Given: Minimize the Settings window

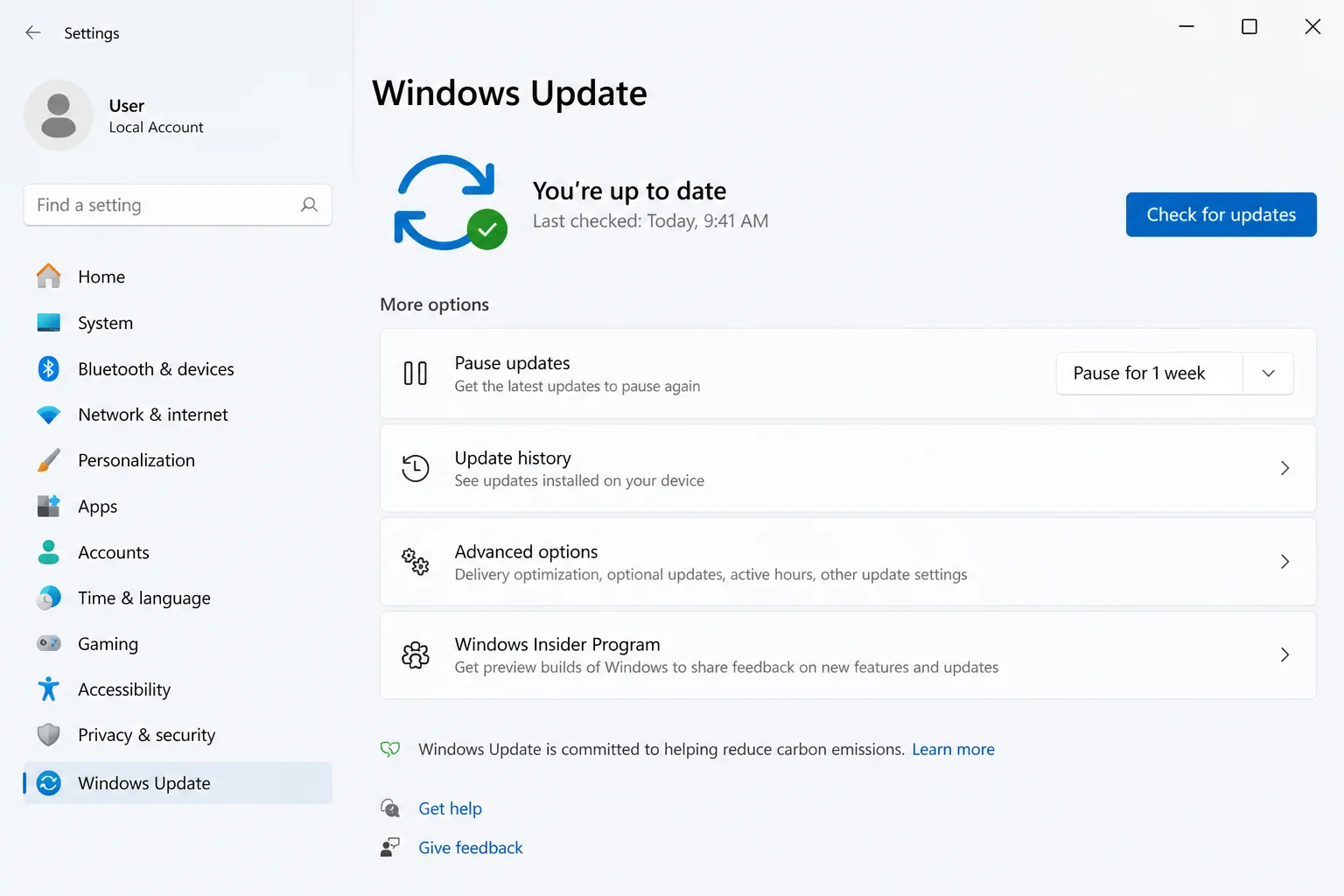Looking at the screenshot, I should 1186,27.
